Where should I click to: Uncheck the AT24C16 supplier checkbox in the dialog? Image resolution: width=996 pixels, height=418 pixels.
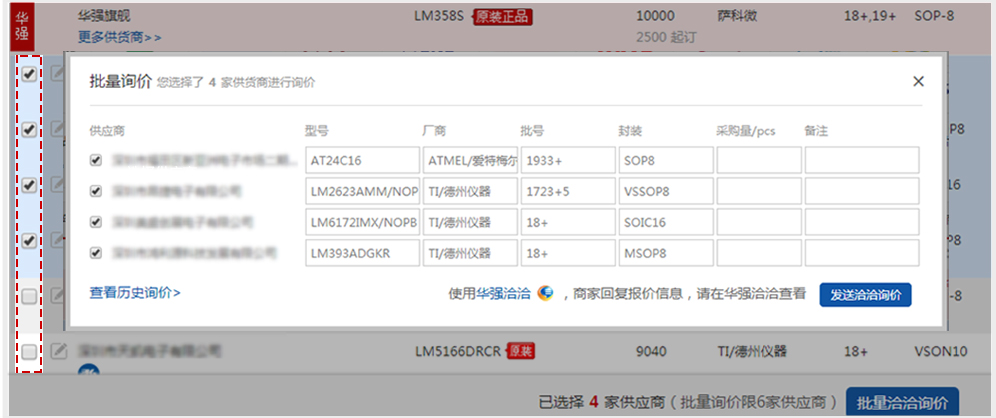(x=96, y=160)
